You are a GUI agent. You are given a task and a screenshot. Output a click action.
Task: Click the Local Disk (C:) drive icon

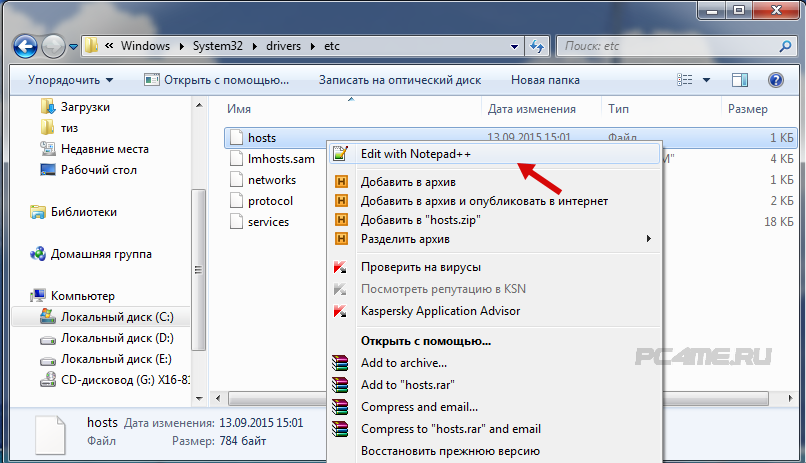tap(47, 317)
